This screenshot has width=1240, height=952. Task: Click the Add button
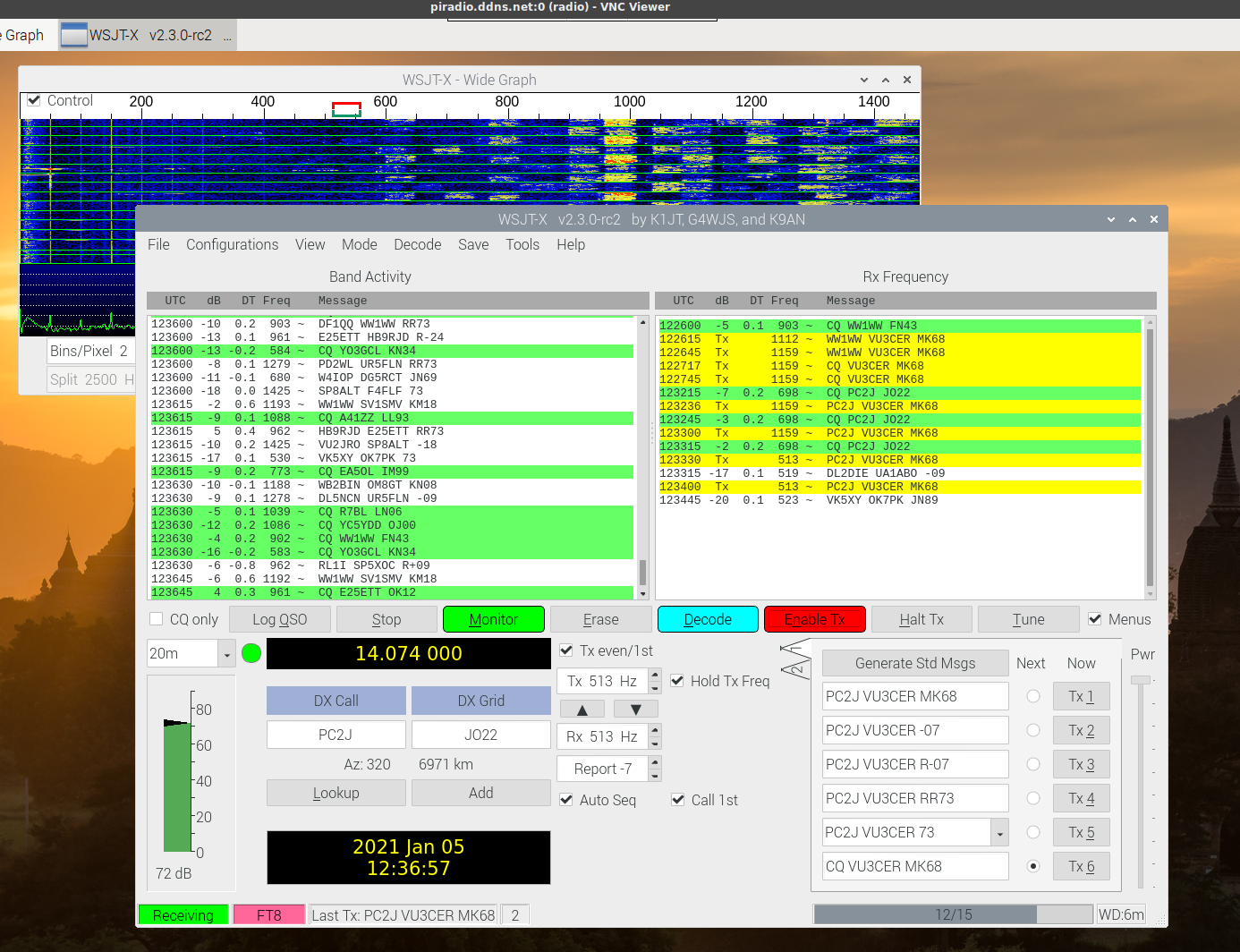click(x=481, y=793)
